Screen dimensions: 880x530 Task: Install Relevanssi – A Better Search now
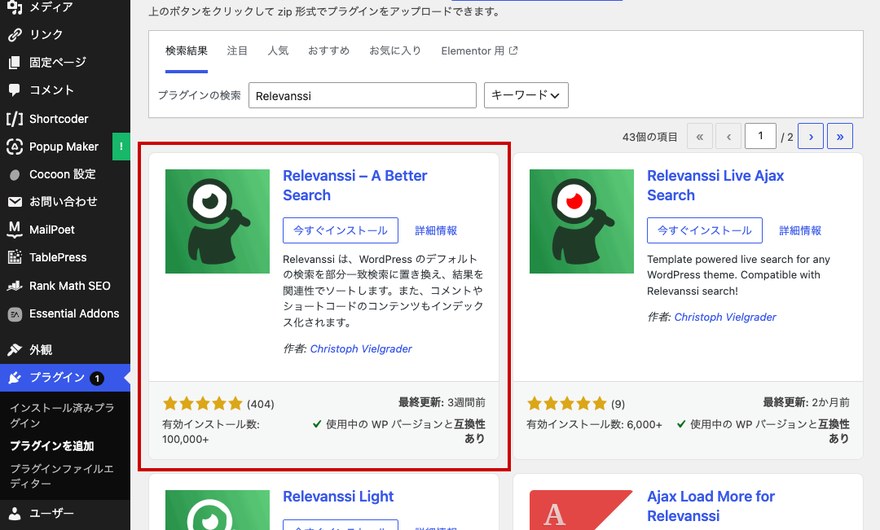(x=341, y=230)
